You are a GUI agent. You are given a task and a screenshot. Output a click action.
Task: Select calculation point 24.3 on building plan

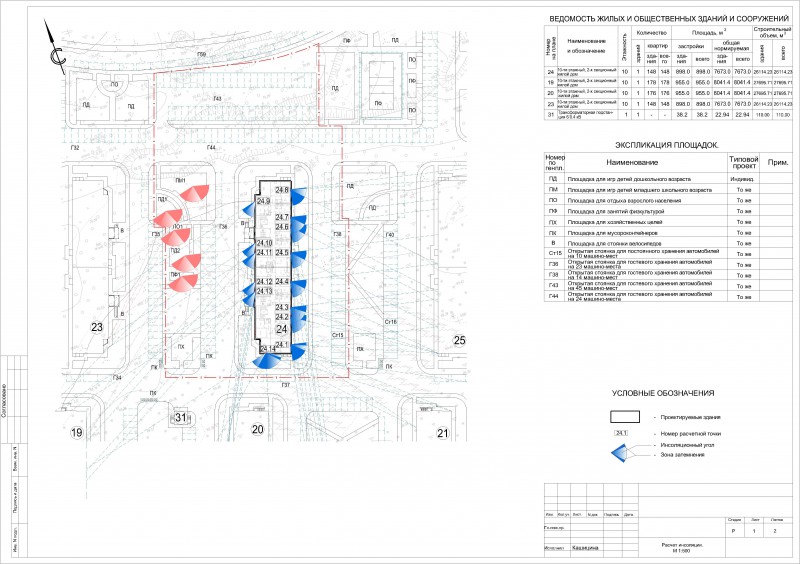tap(282, 307)
